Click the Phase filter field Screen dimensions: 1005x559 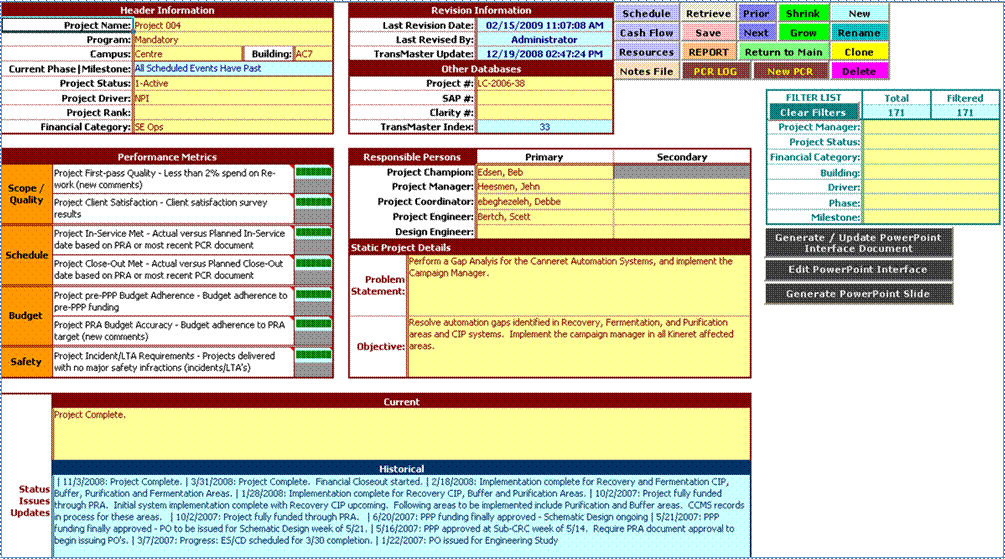click(x=931, y=203)
